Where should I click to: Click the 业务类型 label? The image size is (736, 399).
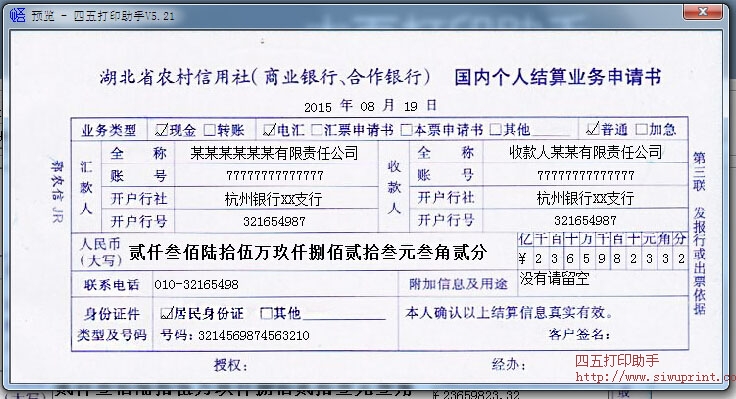coord(109,130)
